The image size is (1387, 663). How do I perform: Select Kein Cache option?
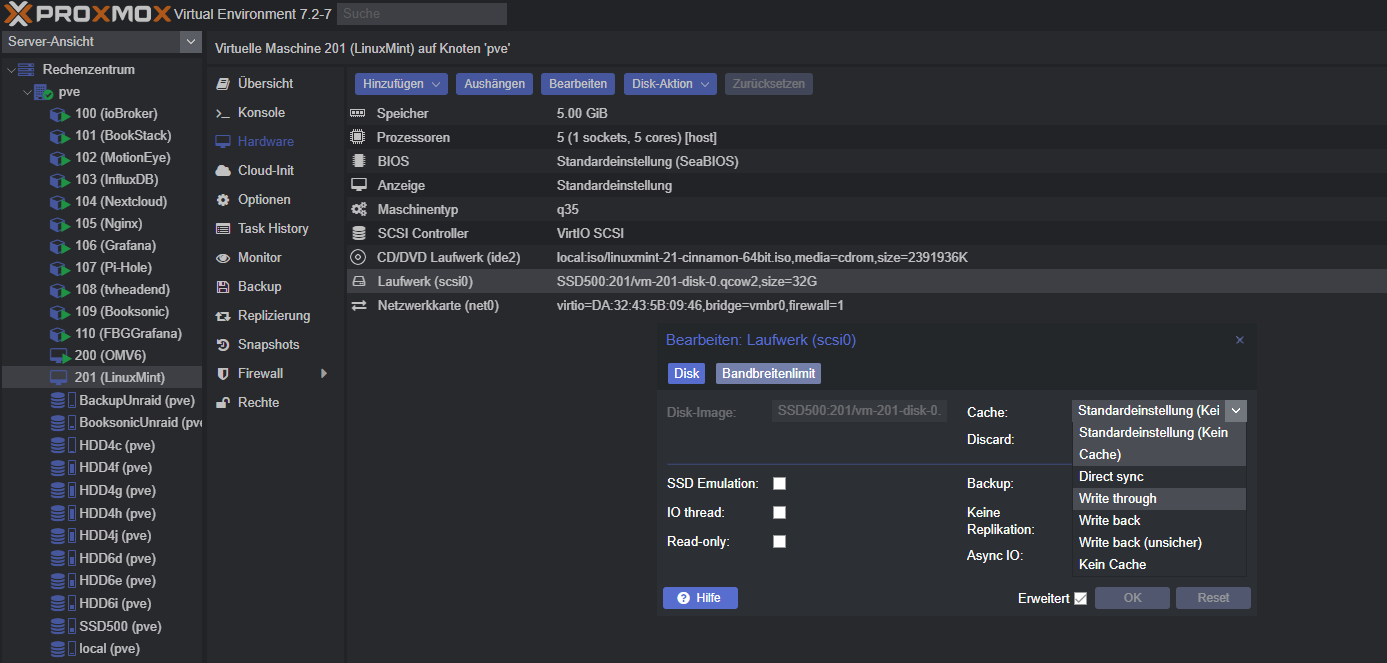(1160, 565)
